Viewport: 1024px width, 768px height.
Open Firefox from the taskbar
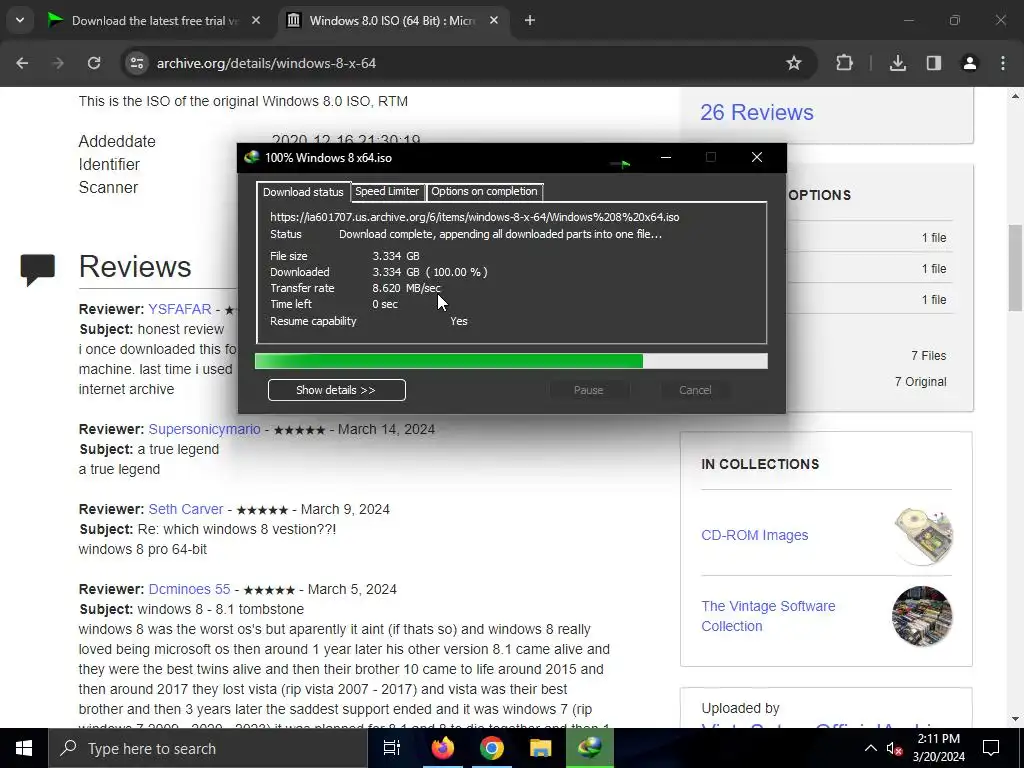pyautogui.click(x=442, y=748)
